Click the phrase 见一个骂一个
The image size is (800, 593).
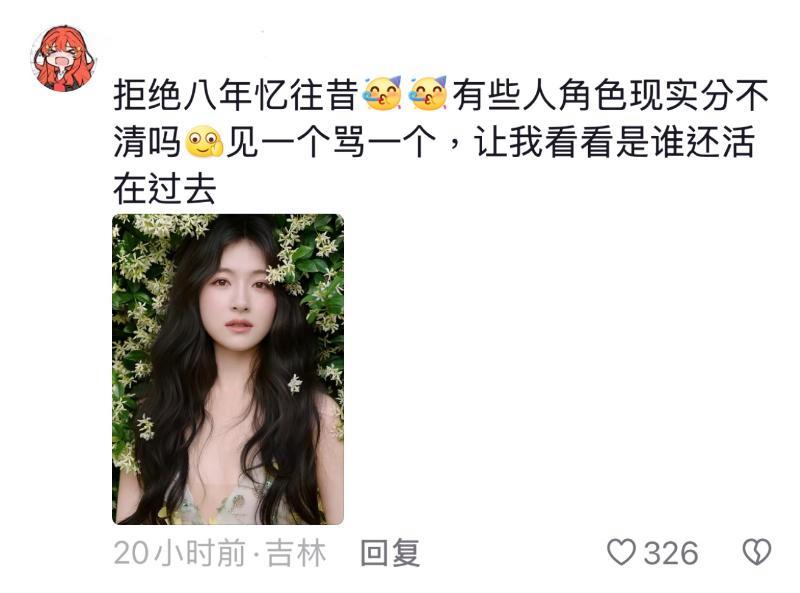coord(331,142)
